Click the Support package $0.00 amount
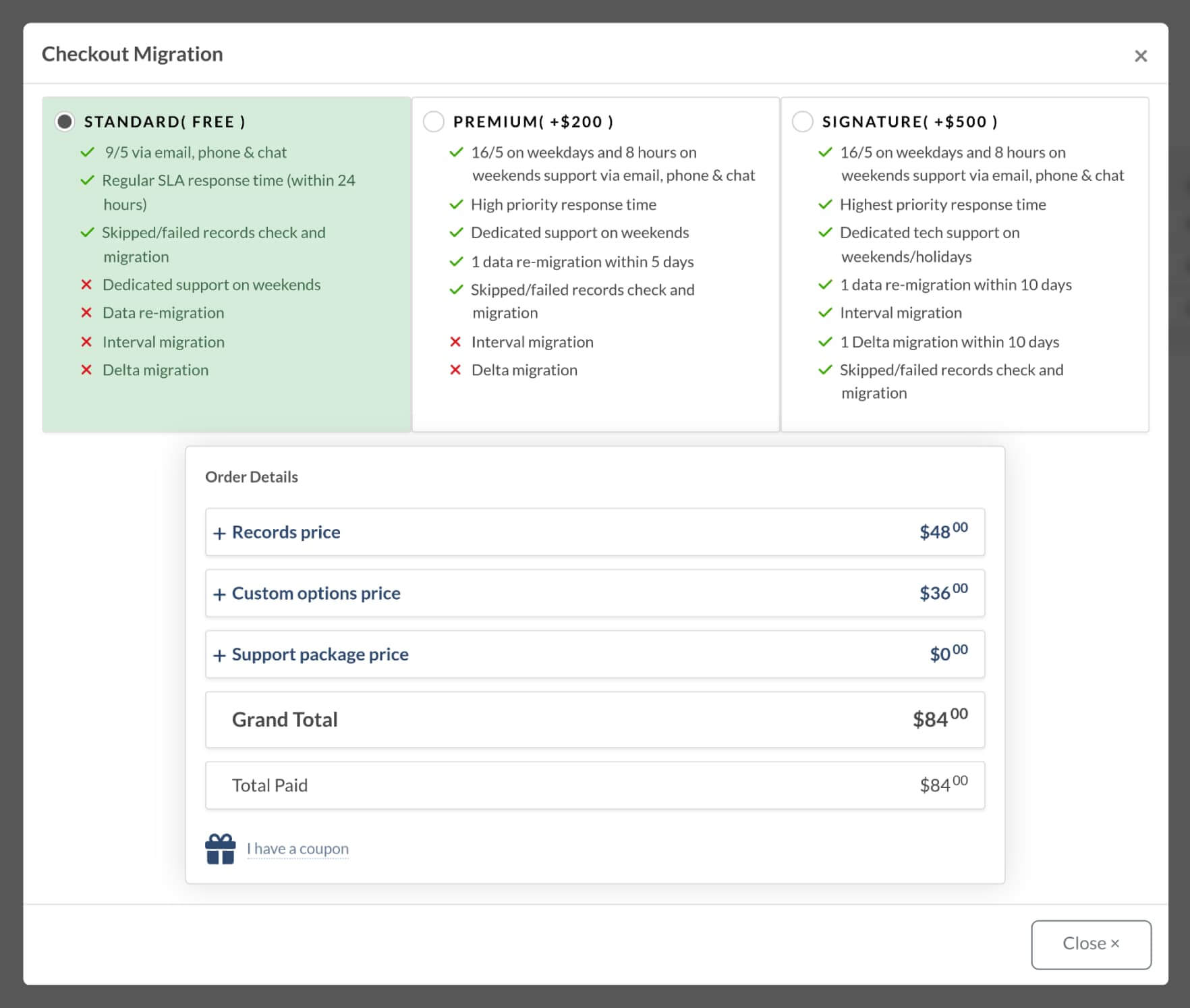The image size is (1190, 1008). point(948,653)
